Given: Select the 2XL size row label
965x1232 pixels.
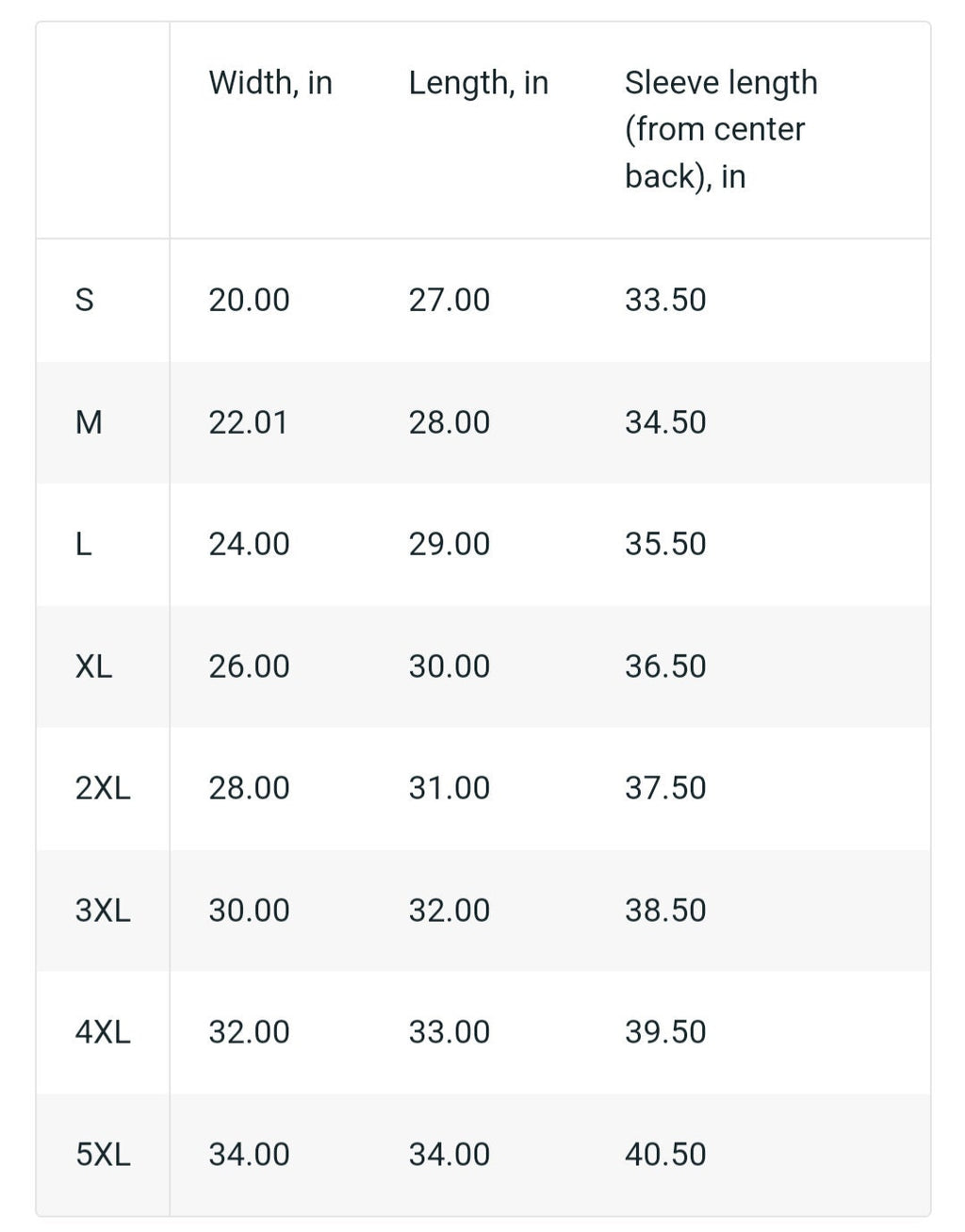Looking at the screenshot, I should tap(103, 788).
